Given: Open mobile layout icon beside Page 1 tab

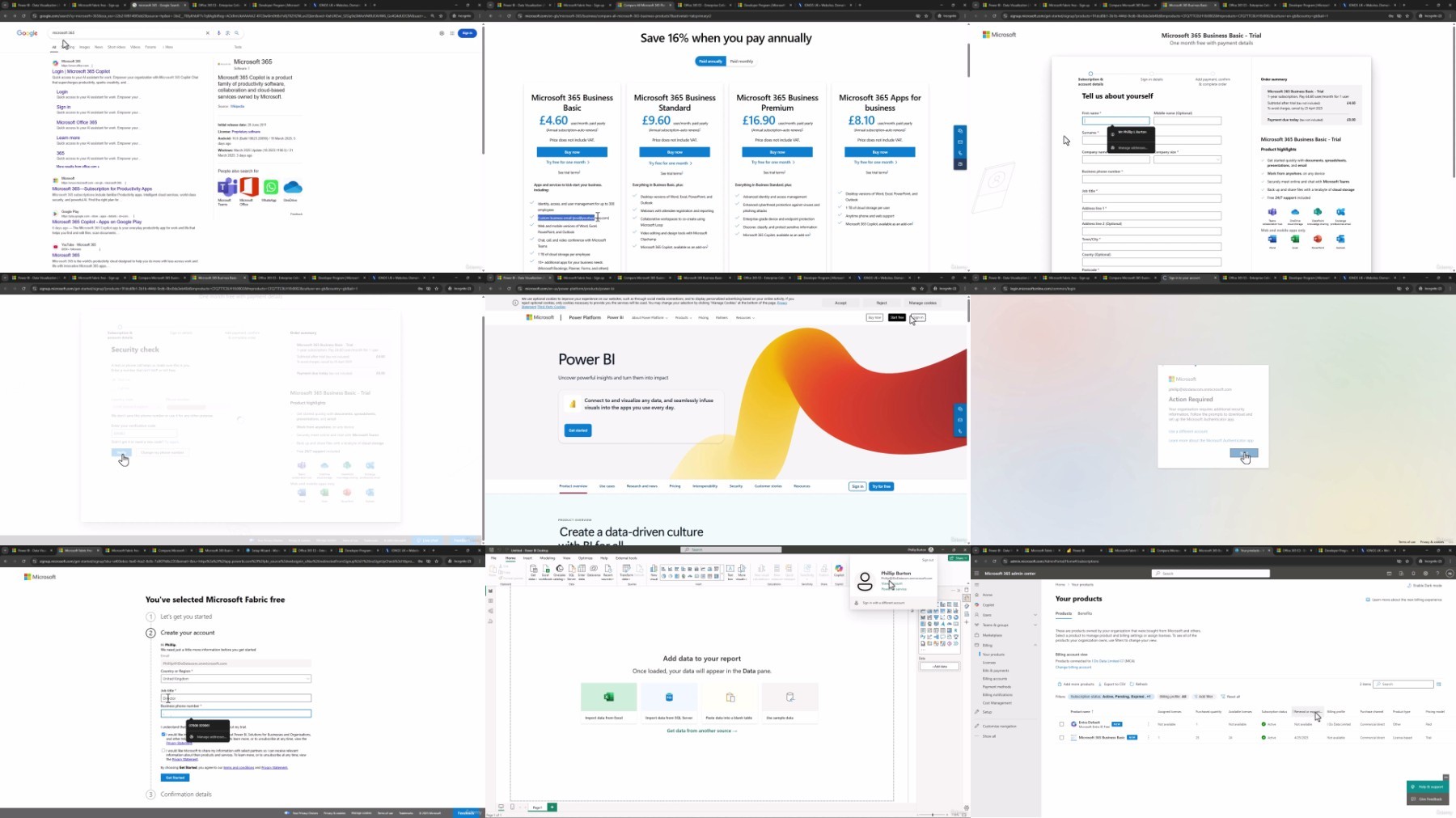Looking at the screenshot, I should [512, 807].
